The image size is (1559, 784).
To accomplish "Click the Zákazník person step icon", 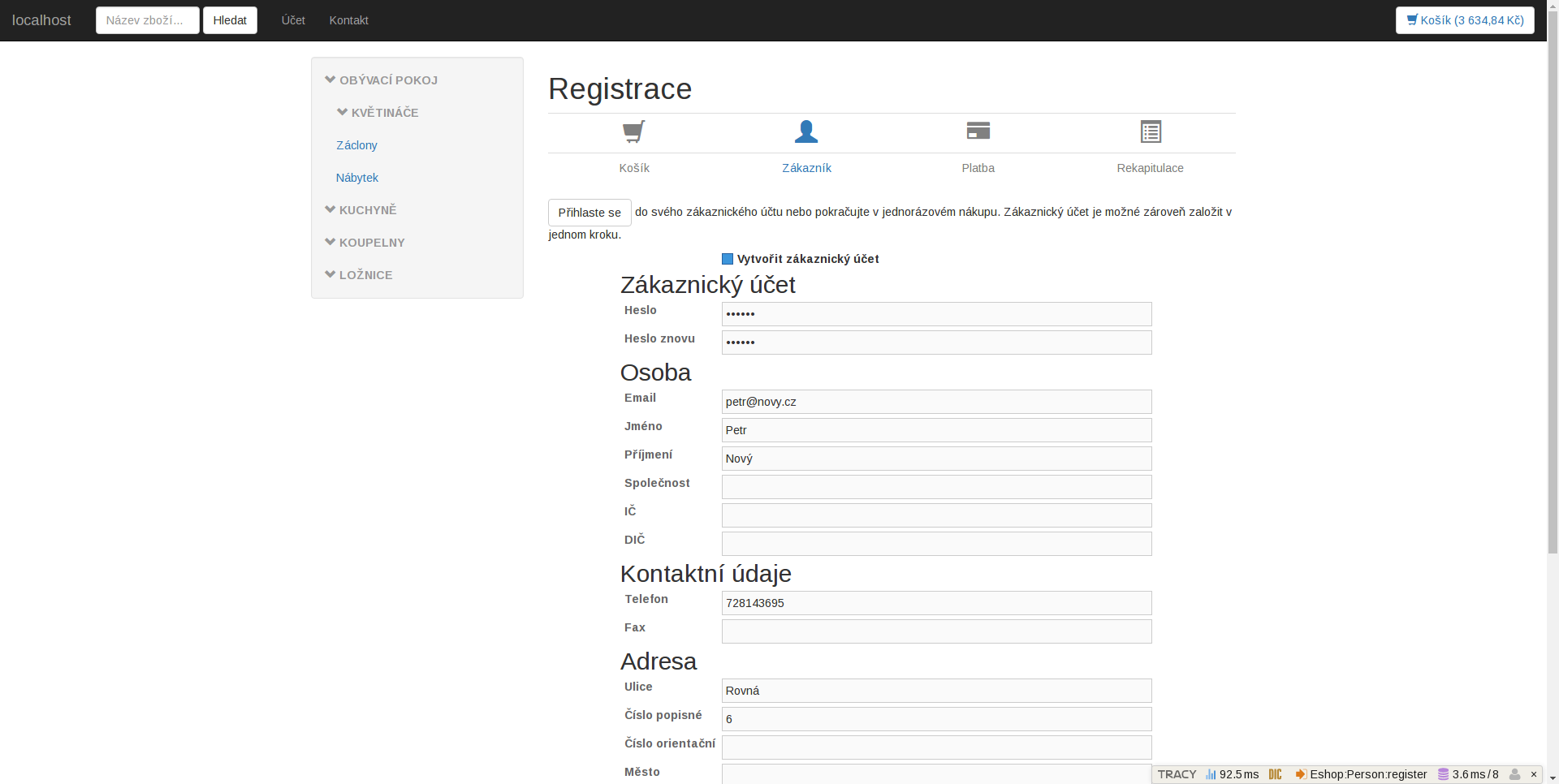I will point(805,131).
